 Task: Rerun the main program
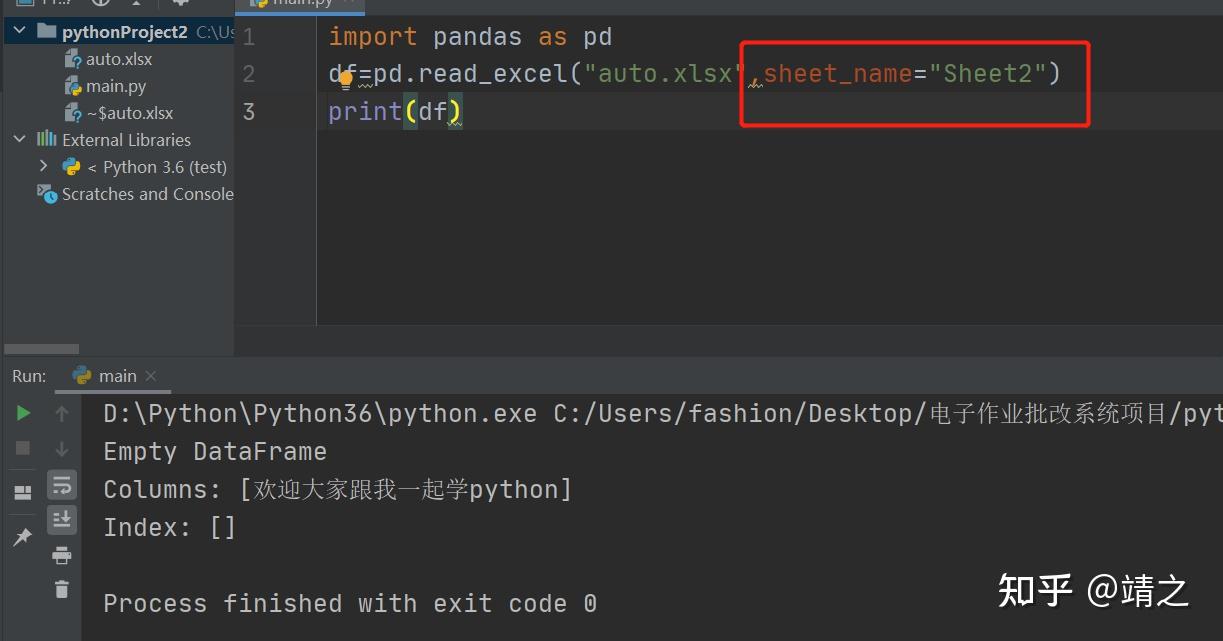pyautogui.click(x=22, y=412)
